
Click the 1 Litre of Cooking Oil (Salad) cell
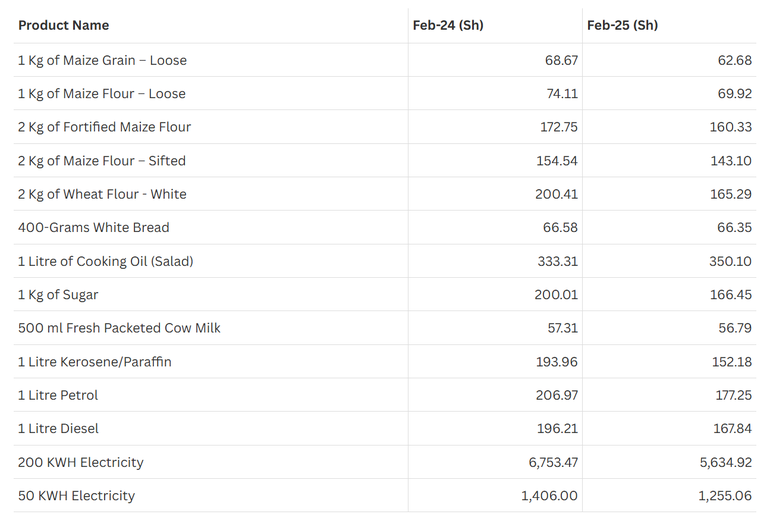105,261
